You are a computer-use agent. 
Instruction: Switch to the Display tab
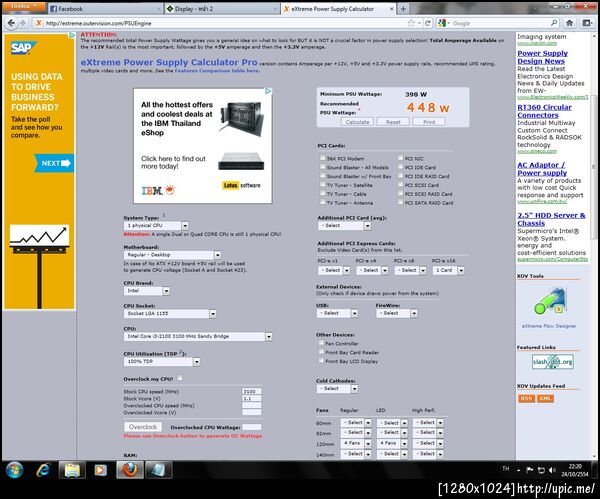[x=222, y=9]
